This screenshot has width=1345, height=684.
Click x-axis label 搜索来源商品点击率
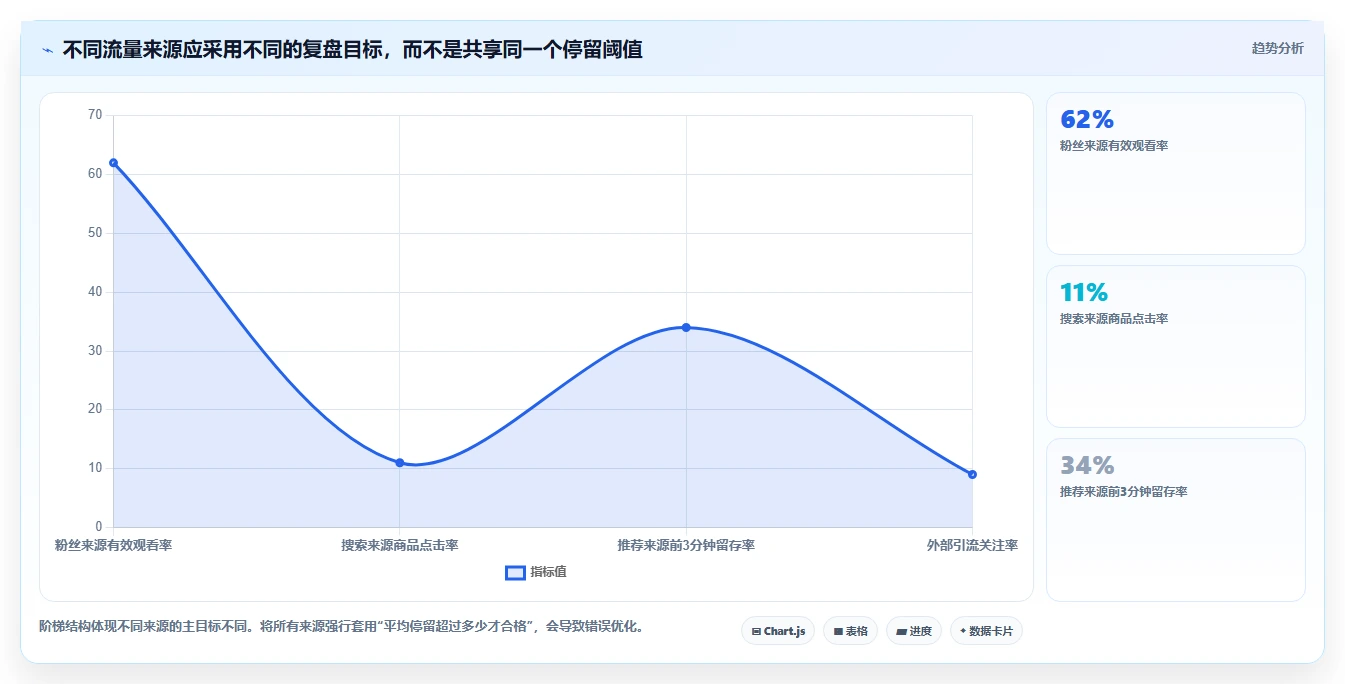tap(400, 545)
